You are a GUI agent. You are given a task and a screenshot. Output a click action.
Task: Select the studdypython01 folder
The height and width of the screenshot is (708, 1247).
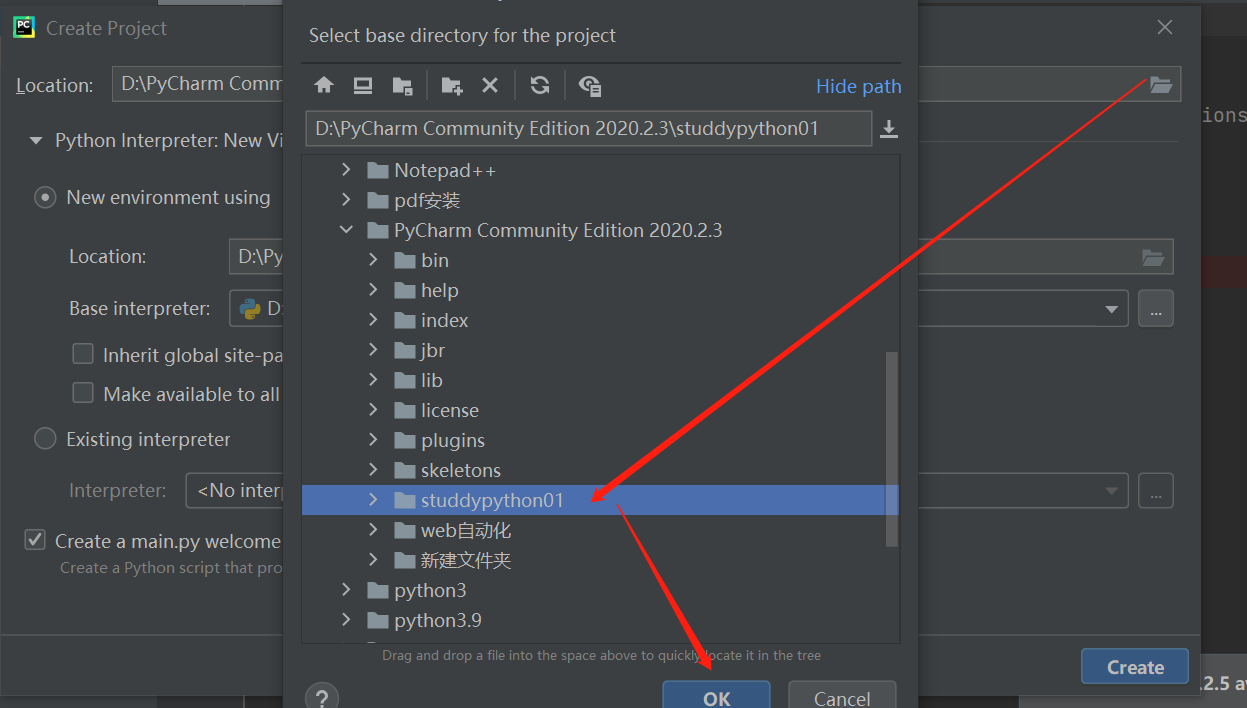[600, 500]
